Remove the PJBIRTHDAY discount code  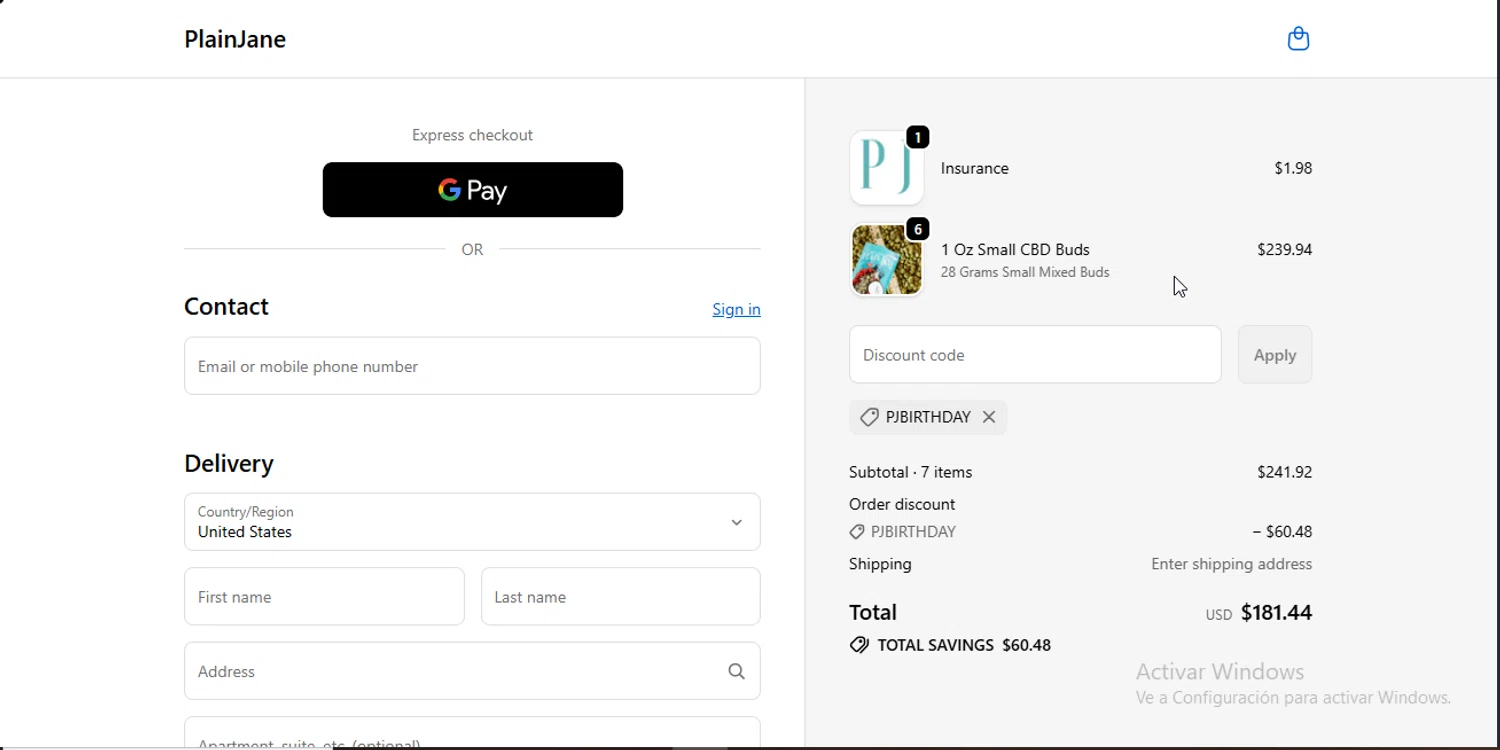pyautogui.click(x=989, y=417)
